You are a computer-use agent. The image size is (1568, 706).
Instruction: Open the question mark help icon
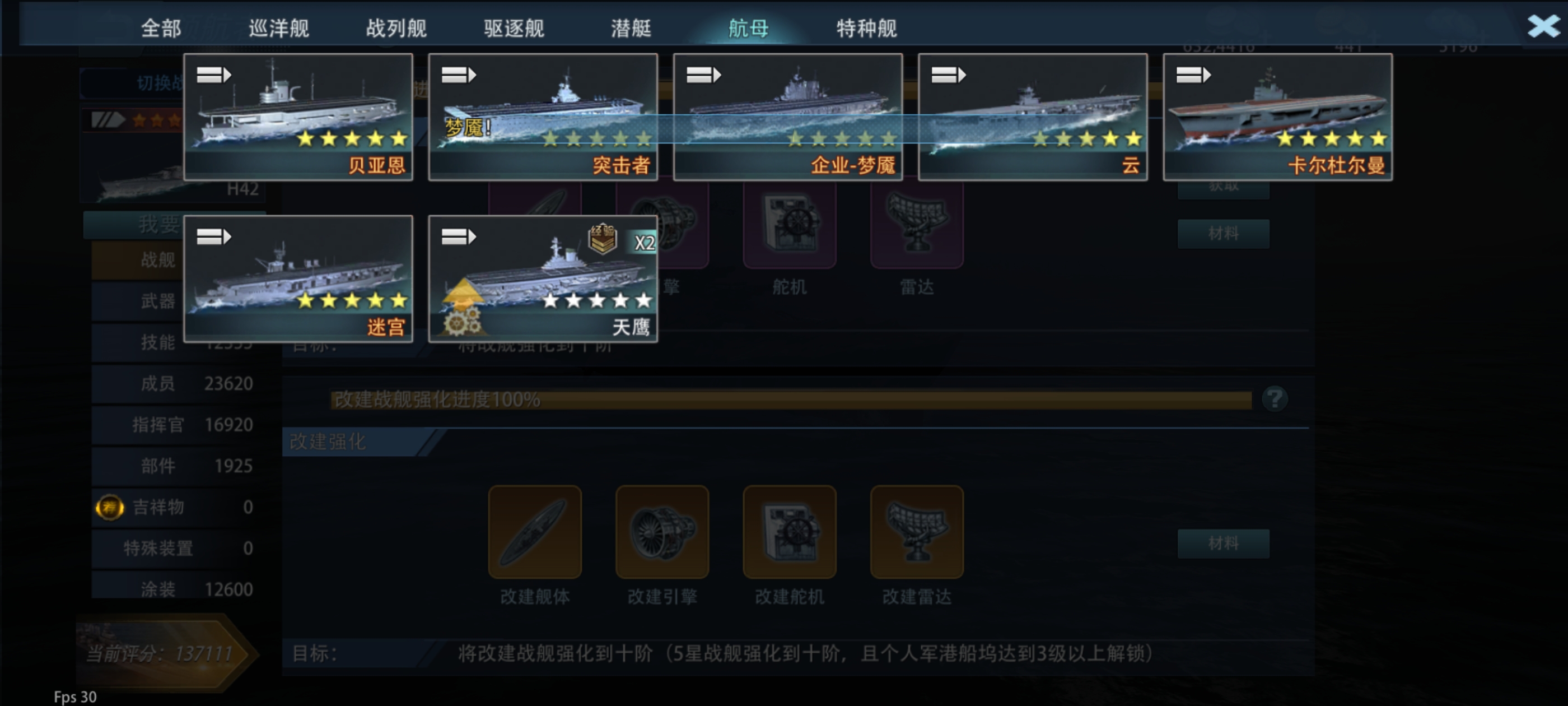(x=1275, y=399)
